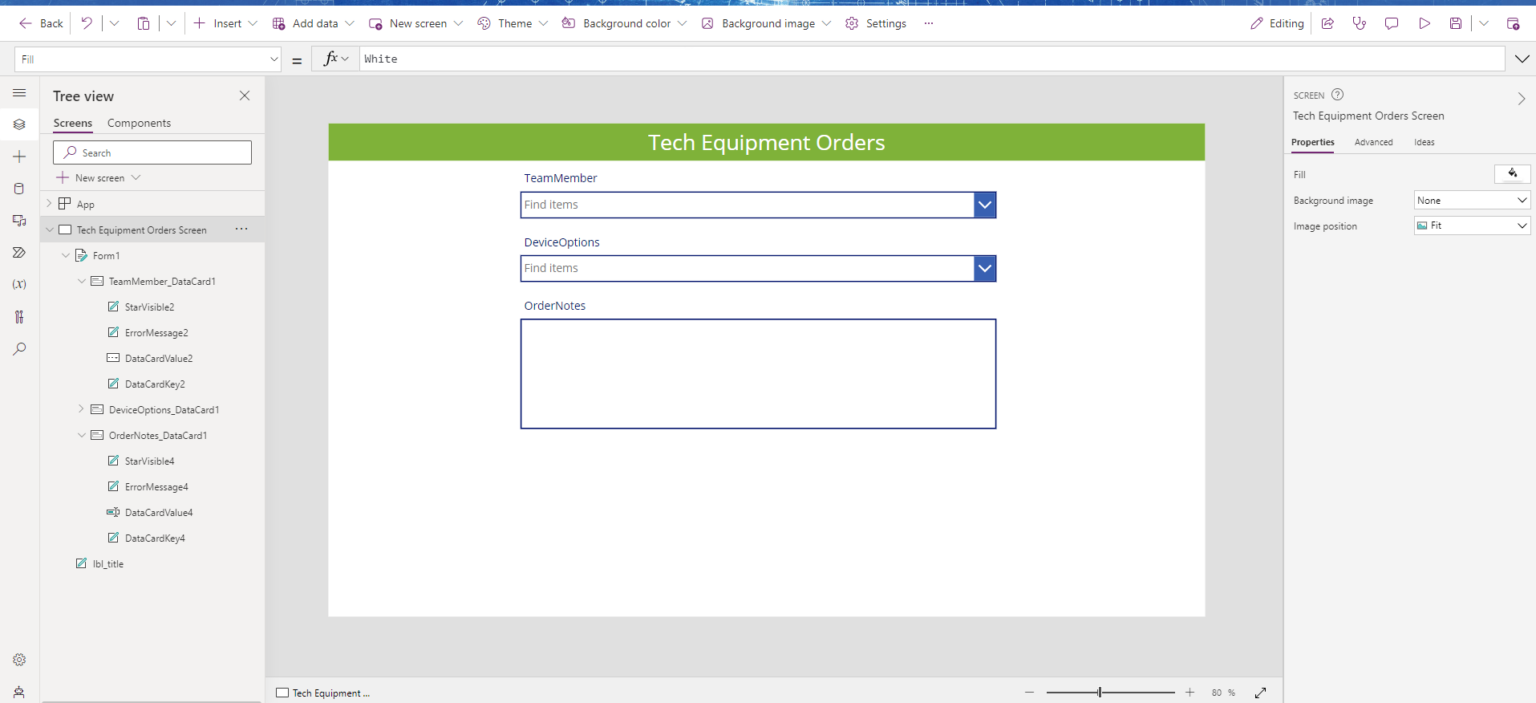Open Comments using the speech bubble icon
This screenshot has width=1536, height=703.
pyautogui.click(x=1391, y=23)
